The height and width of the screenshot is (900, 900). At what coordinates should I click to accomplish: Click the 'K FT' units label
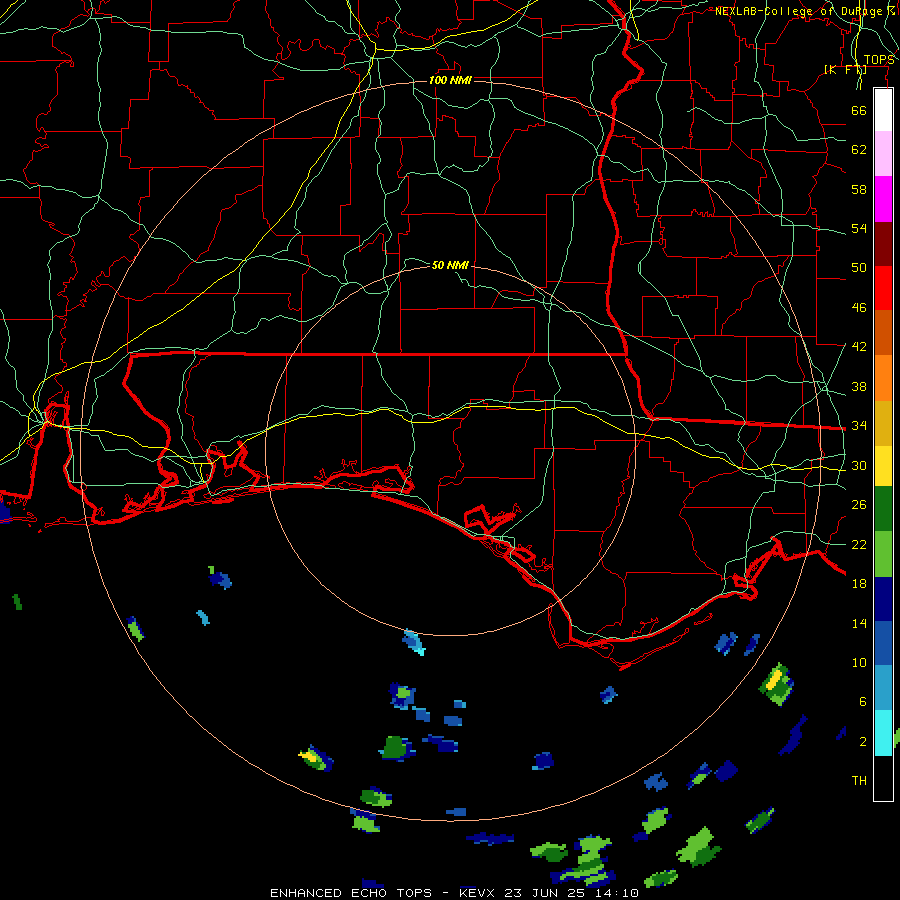(x=845, y=69)
